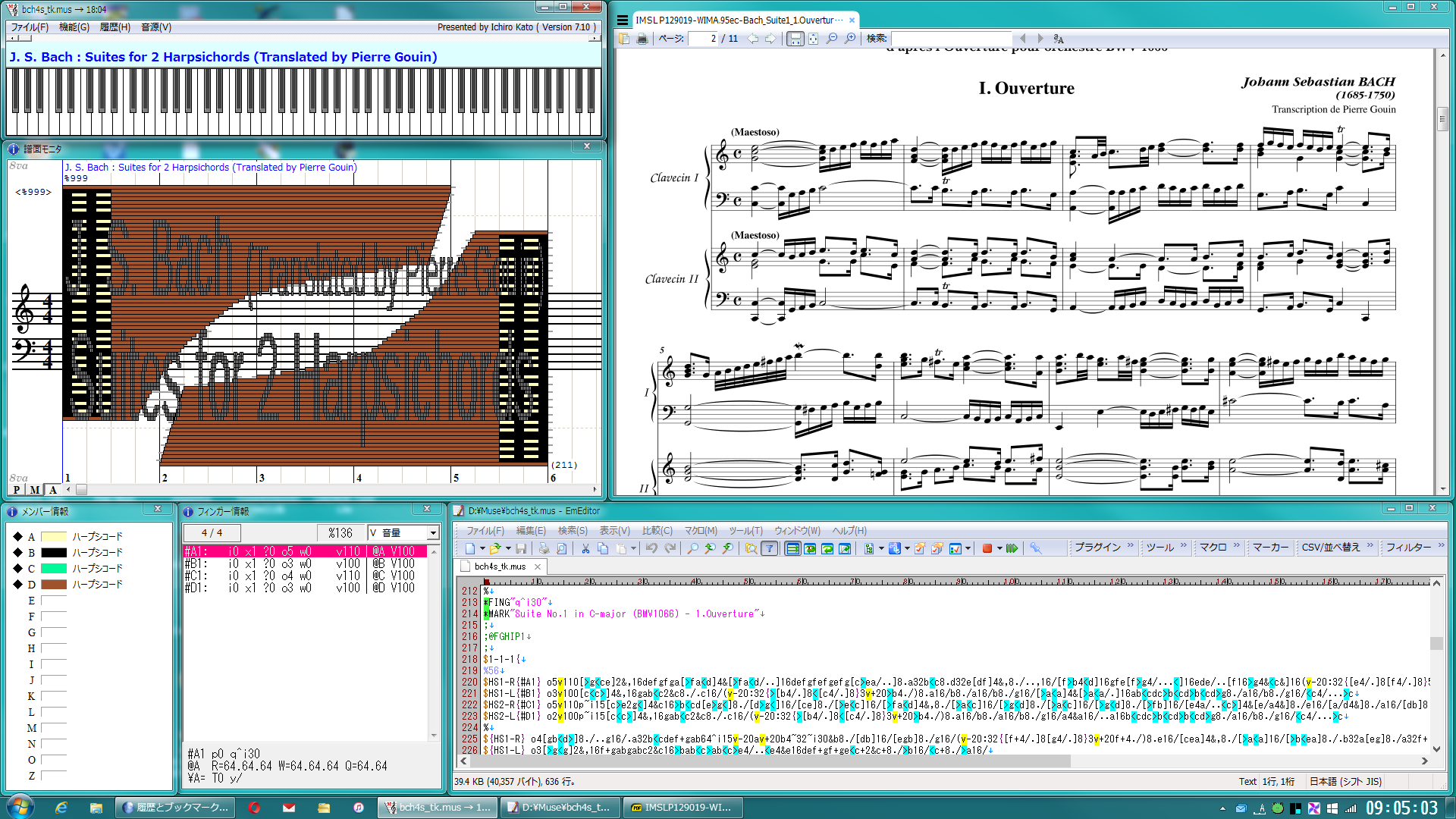Open マクロ(M) menu in EmEditor
The image size is (1456, 819).
tap(701, 531)
